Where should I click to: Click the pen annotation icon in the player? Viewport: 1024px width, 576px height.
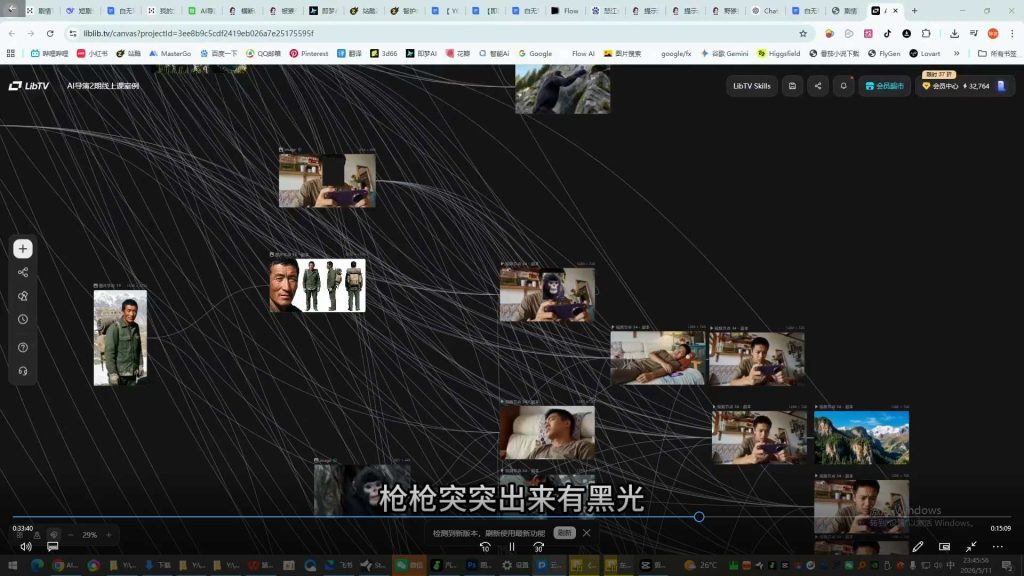918,547
